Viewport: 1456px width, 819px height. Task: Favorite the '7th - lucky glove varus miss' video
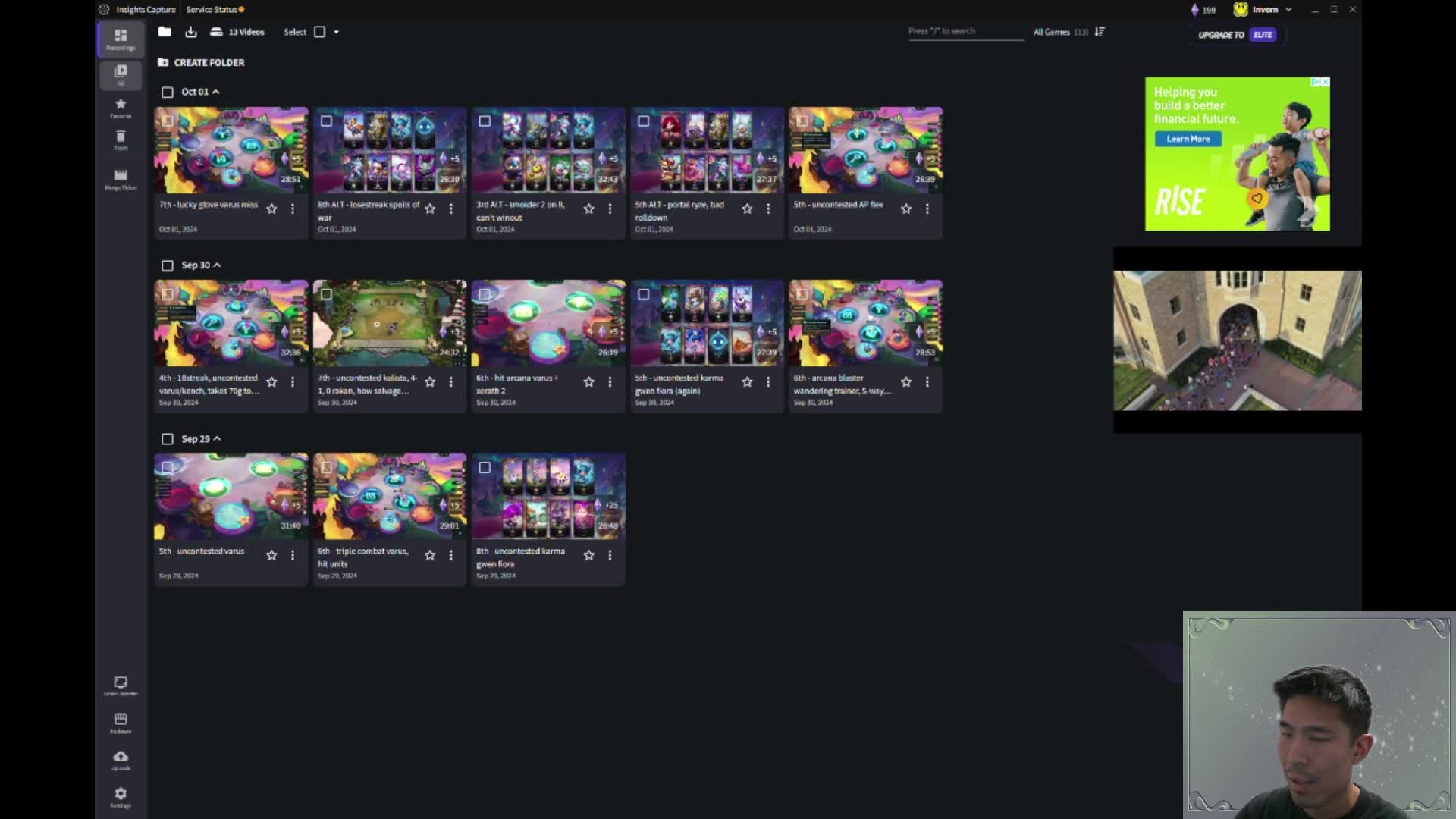271,209
